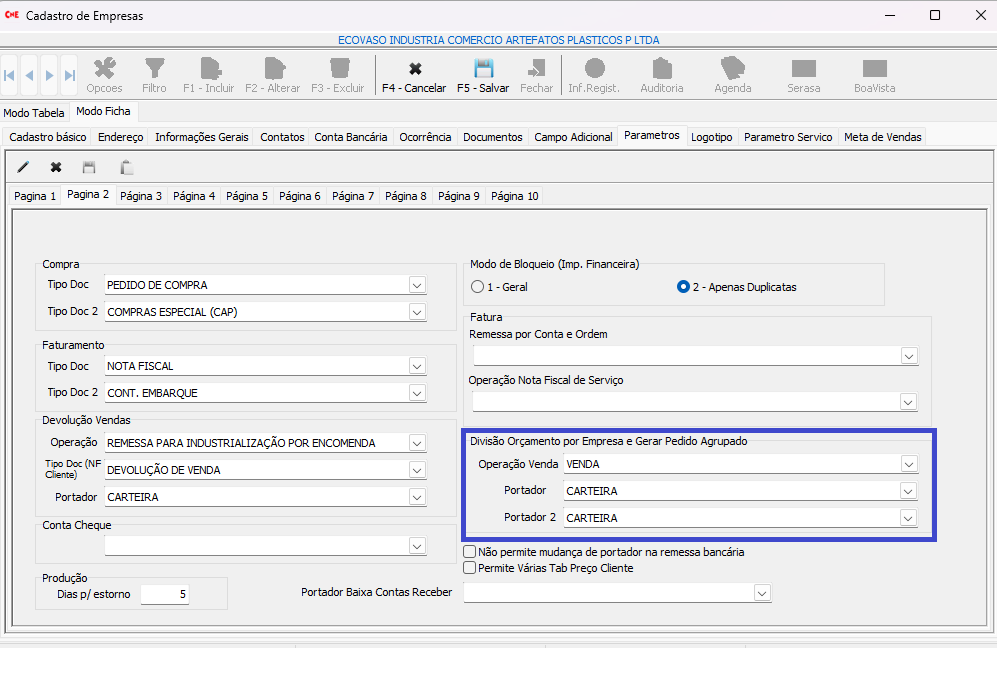Open the Agenda toolbar icon

point(733,70)
